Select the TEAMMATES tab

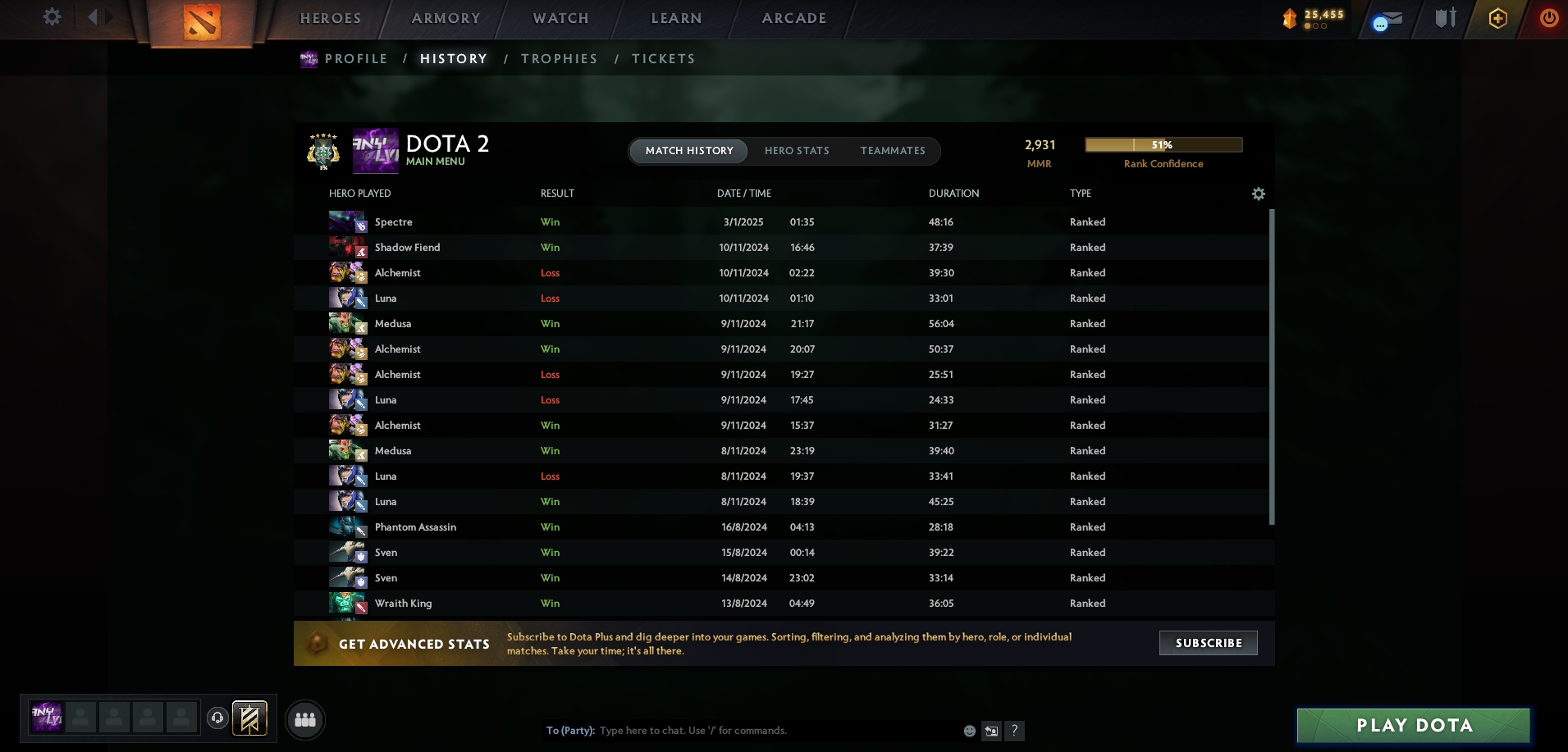coord(893,151)
